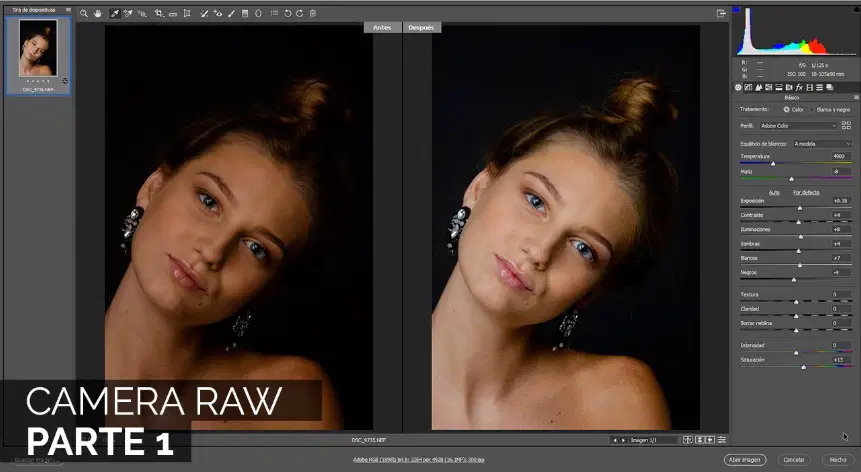
Task: Click the Antes view label
Action: [x=382, y=27]
